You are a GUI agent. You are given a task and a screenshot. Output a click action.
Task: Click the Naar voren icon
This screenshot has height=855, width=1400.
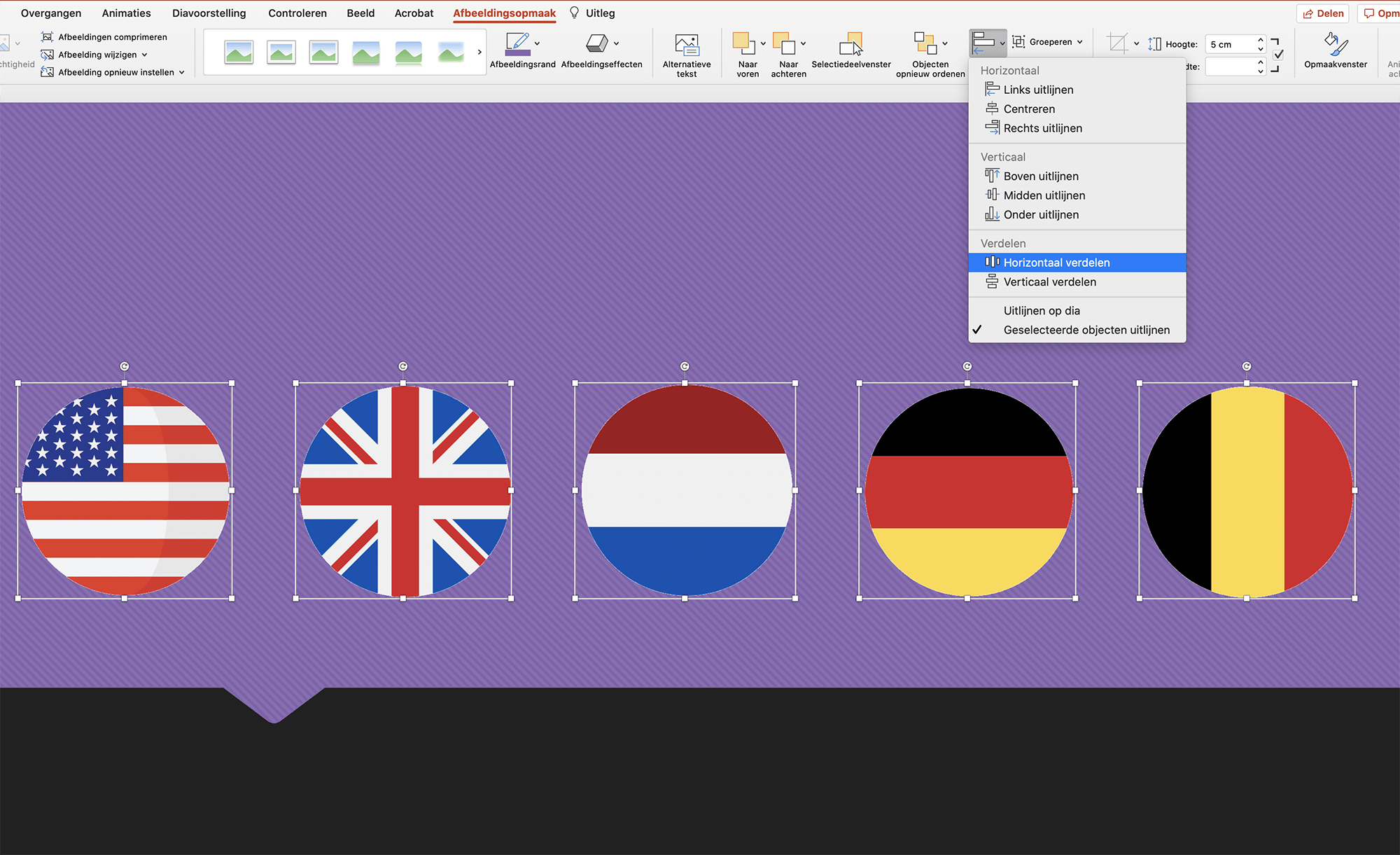point(743,43)
